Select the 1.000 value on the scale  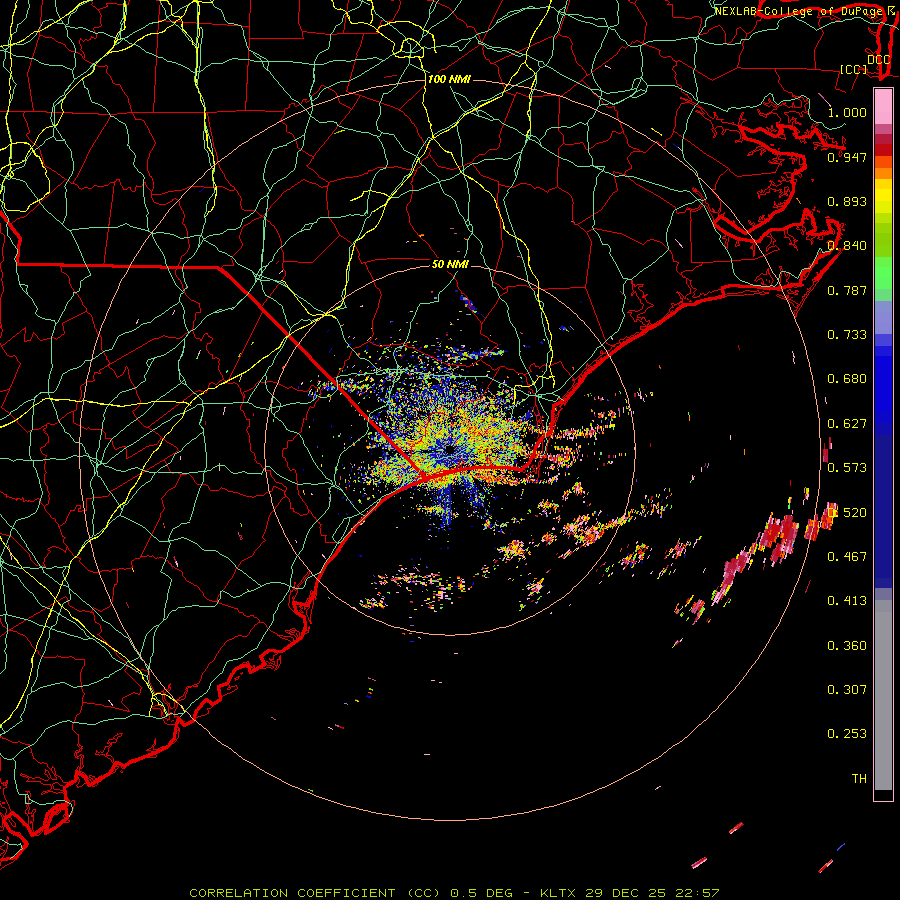click(x=847, y=112)
